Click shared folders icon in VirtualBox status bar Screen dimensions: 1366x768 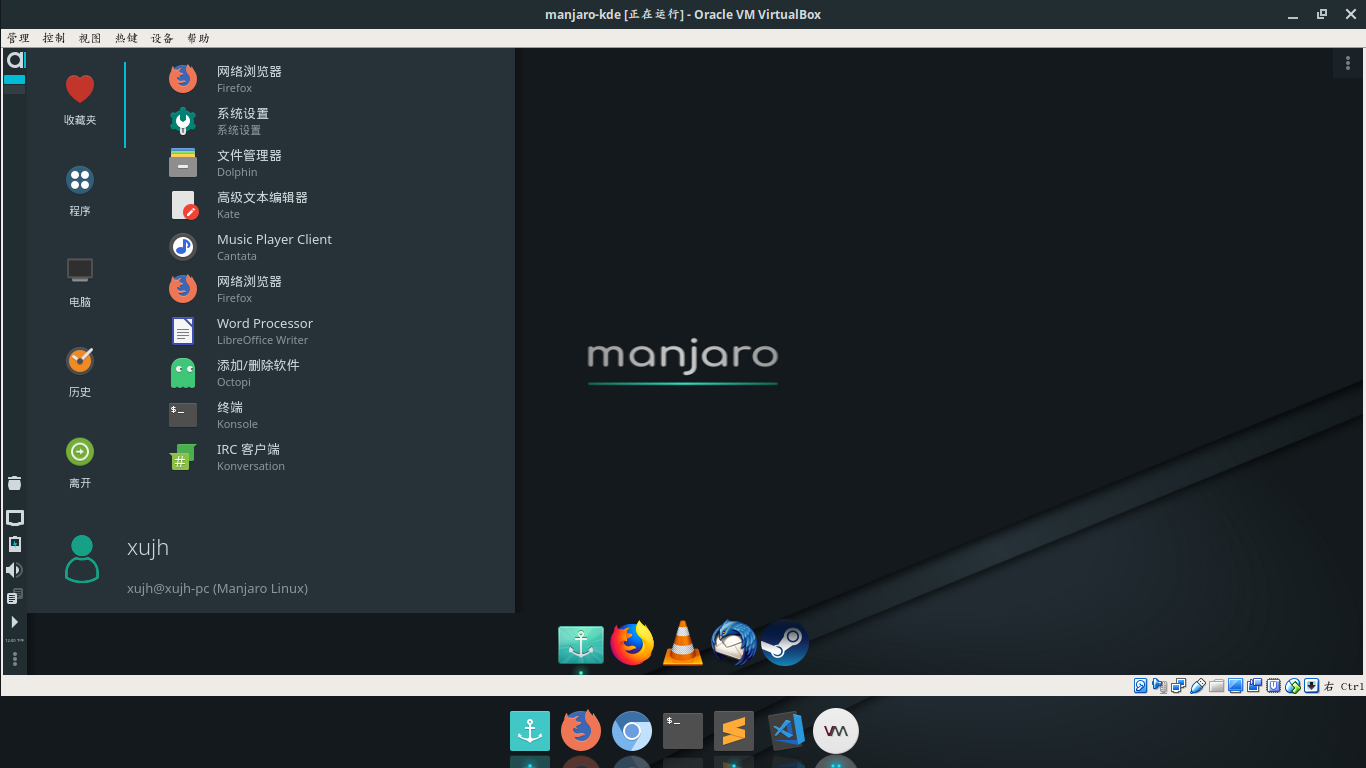tap(1217, 686)
